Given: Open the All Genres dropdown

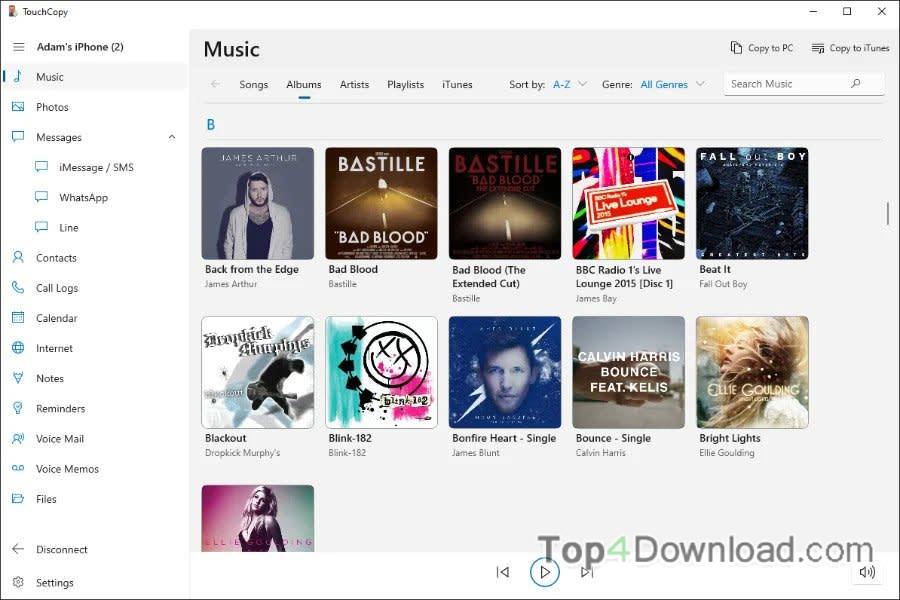Looking at the screenshot, I should pos(672,84).
